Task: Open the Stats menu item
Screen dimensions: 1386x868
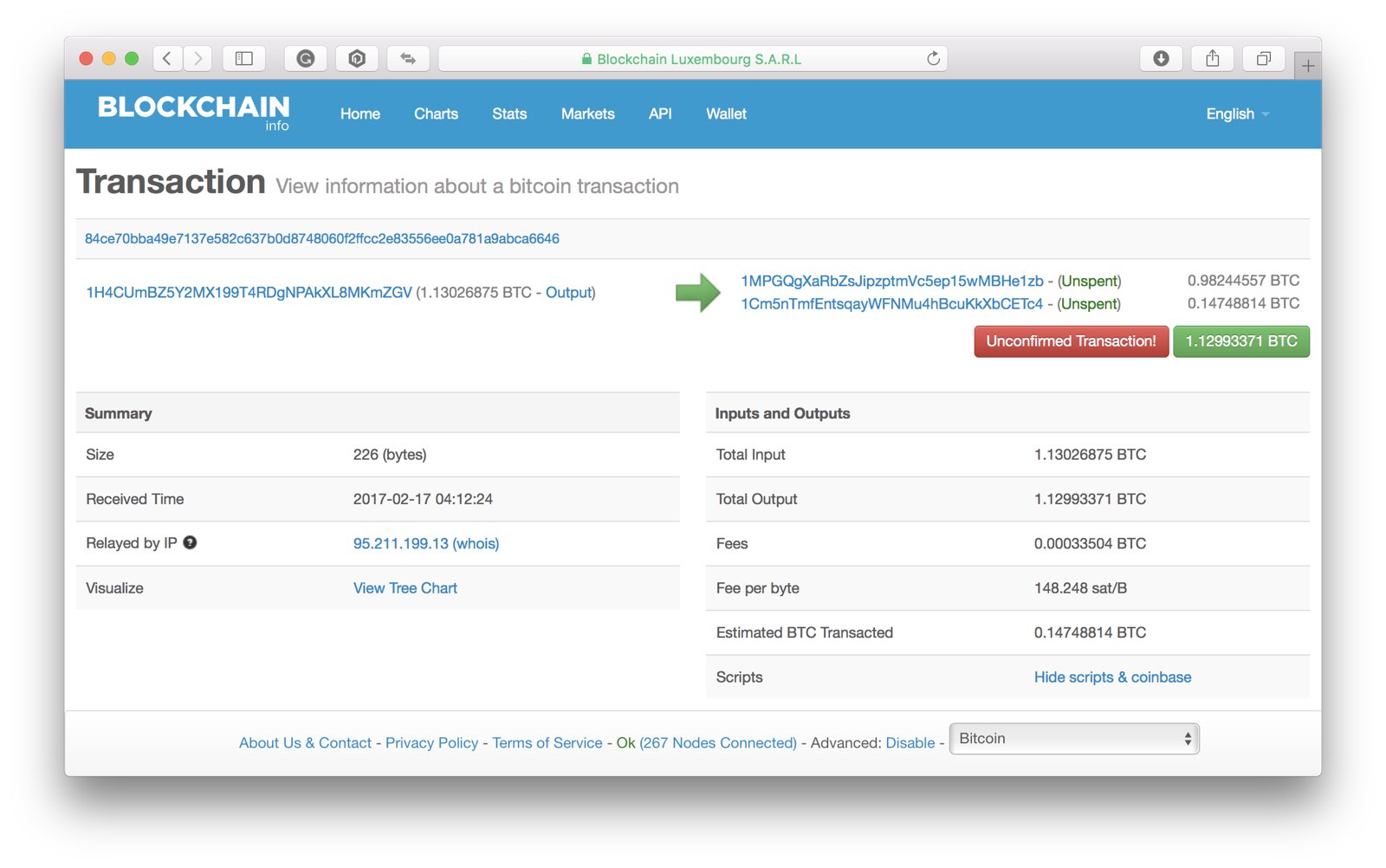Action: coord(509,113)
